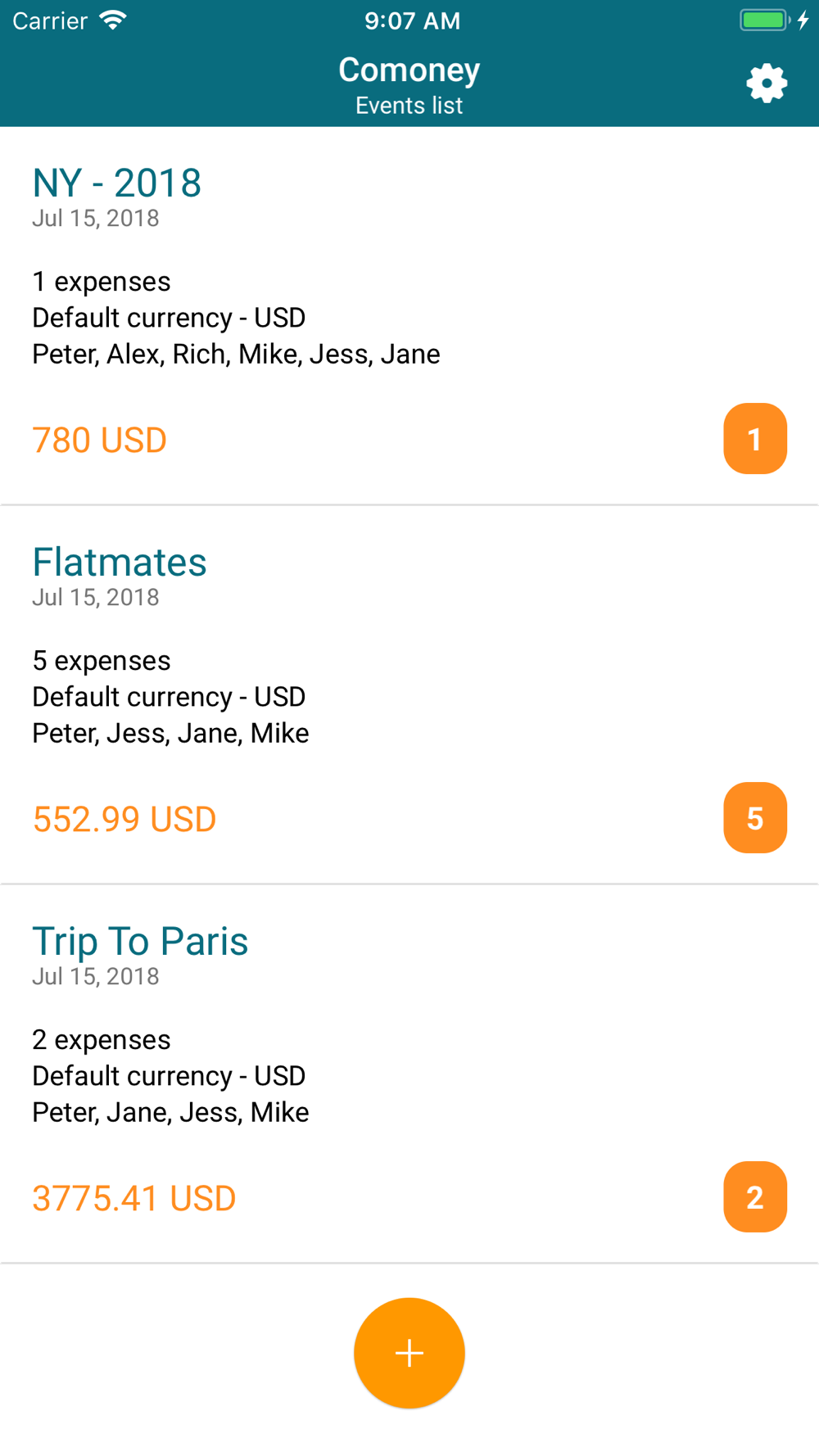Tap the 2 expenses label

click(x=102, y=1040)
